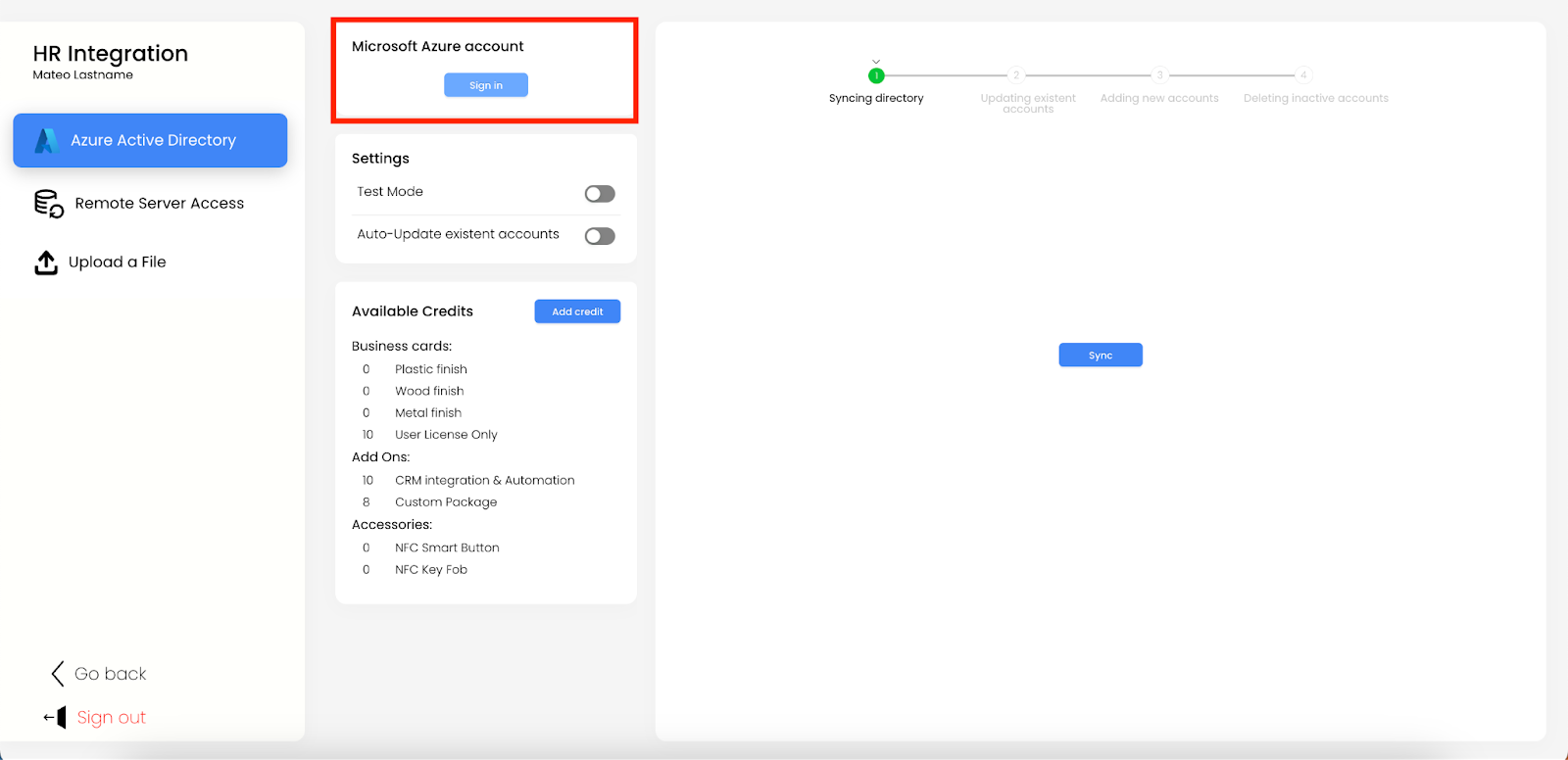
Task: Start the Sync button
Action: (x=1101, y=355)
